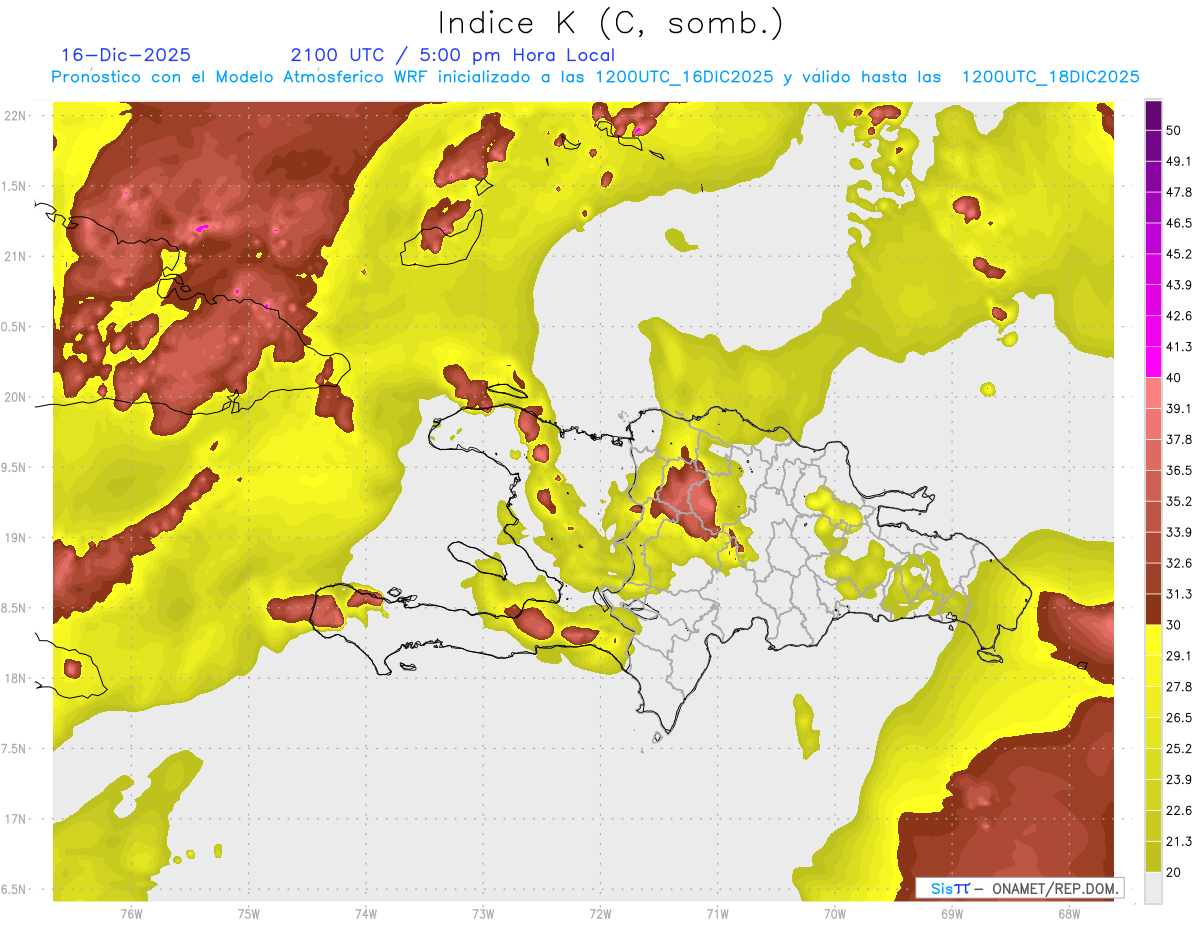Click the longitude axis label '74W'
The height and width of the screenshot is (927, 1200).
pos(366,914)
